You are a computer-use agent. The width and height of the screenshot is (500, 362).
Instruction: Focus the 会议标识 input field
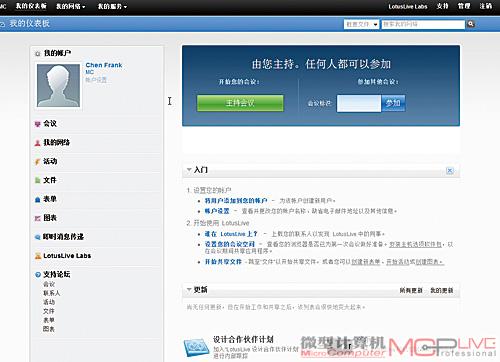(x=359, y=103)
